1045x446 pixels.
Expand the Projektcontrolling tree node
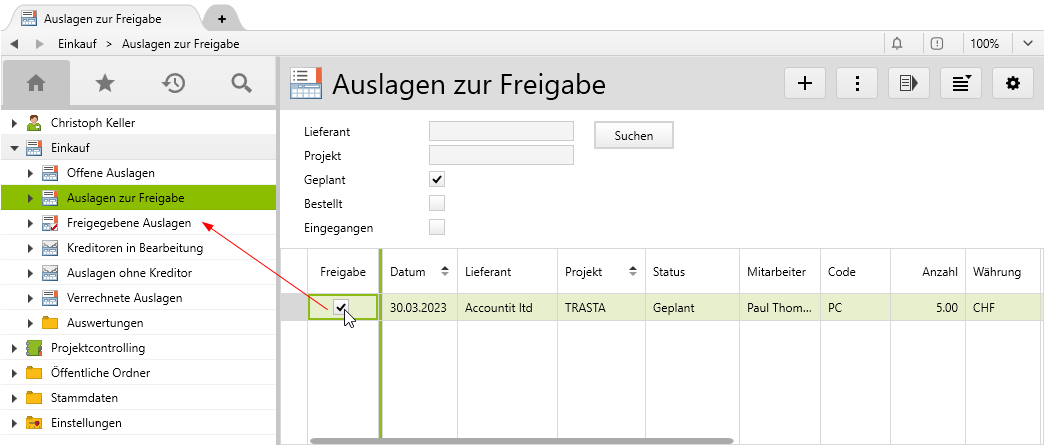(x=14, y=348)
